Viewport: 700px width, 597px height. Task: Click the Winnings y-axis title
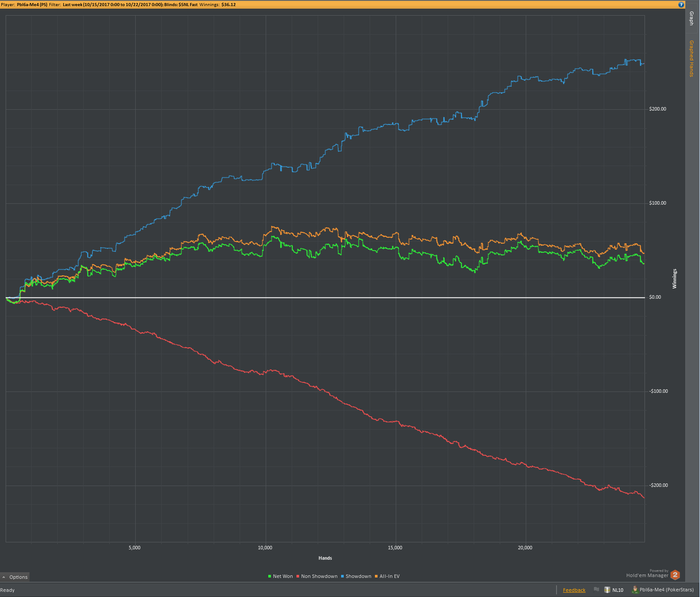[x=675, y=279]
